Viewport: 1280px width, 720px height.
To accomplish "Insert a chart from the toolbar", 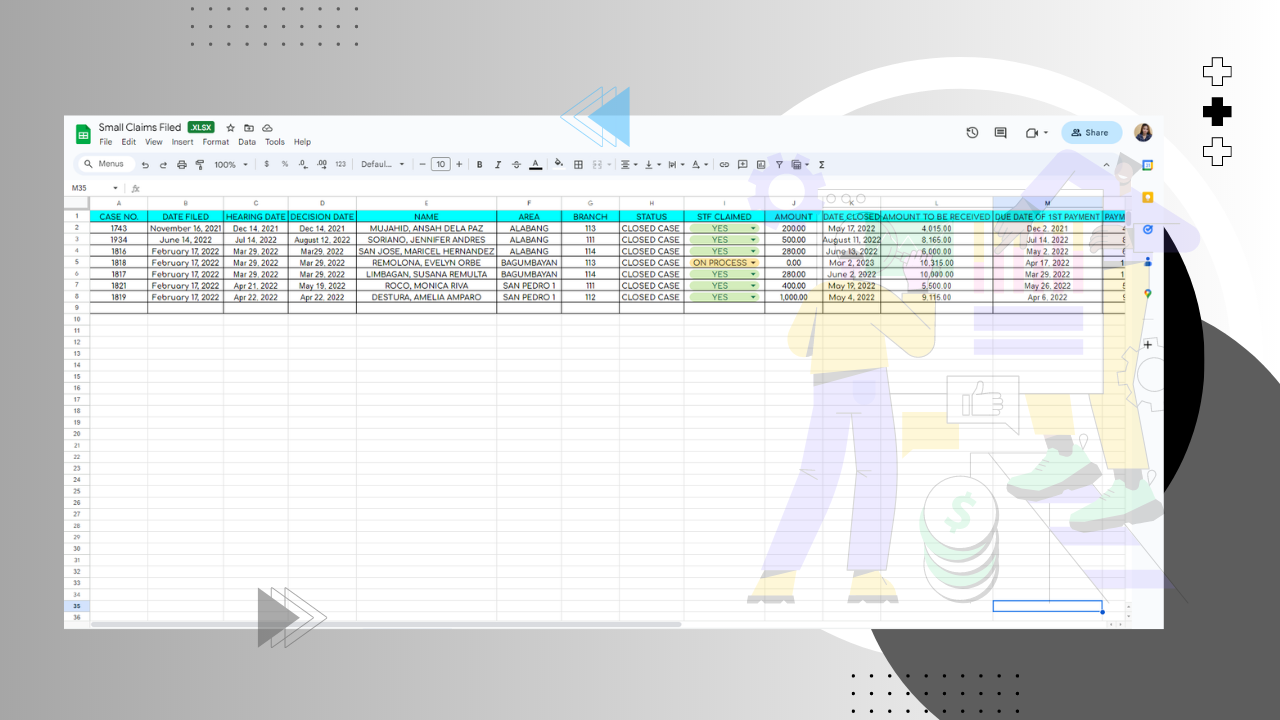I will (761, 164).
